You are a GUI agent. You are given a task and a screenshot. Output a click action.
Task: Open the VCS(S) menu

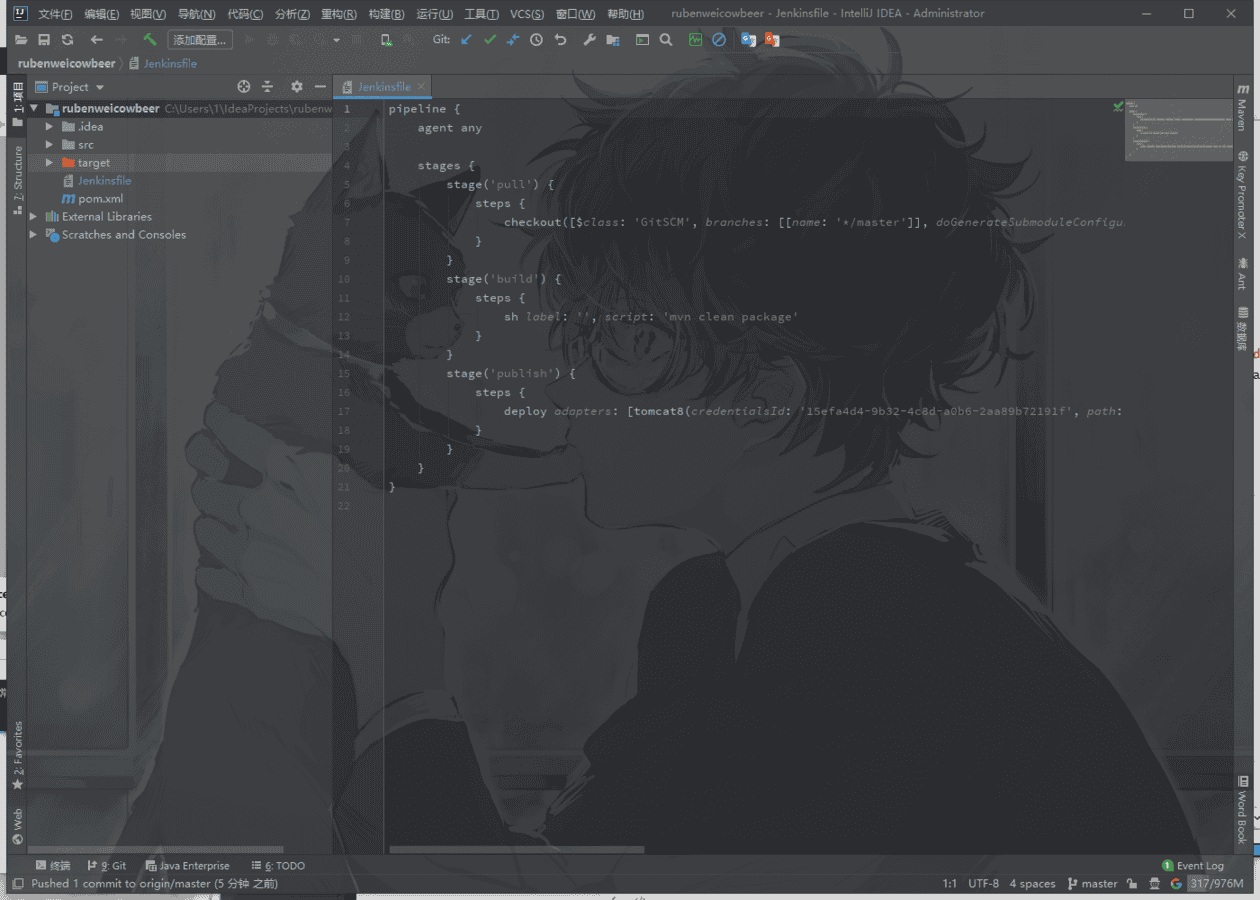coord(526,14)
